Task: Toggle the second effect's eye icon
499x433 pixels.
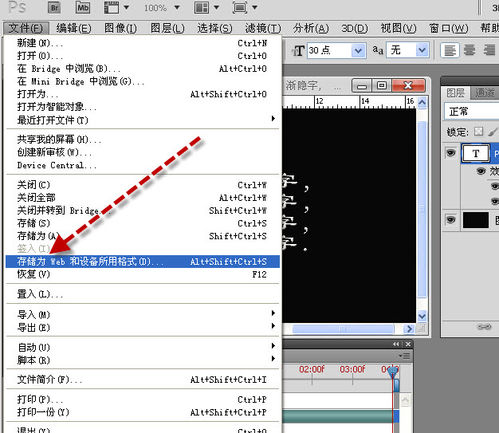Action: pos(495,201)
